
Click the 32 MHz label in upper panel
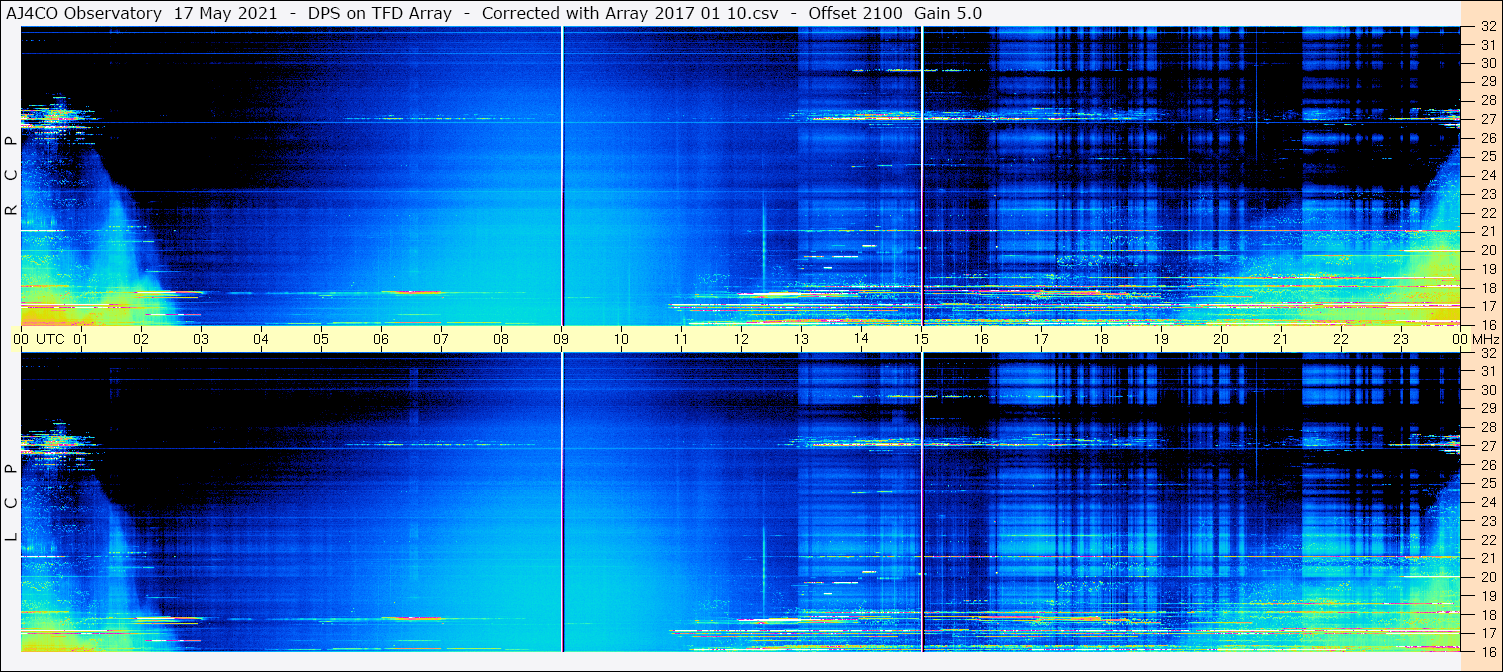1486,28
